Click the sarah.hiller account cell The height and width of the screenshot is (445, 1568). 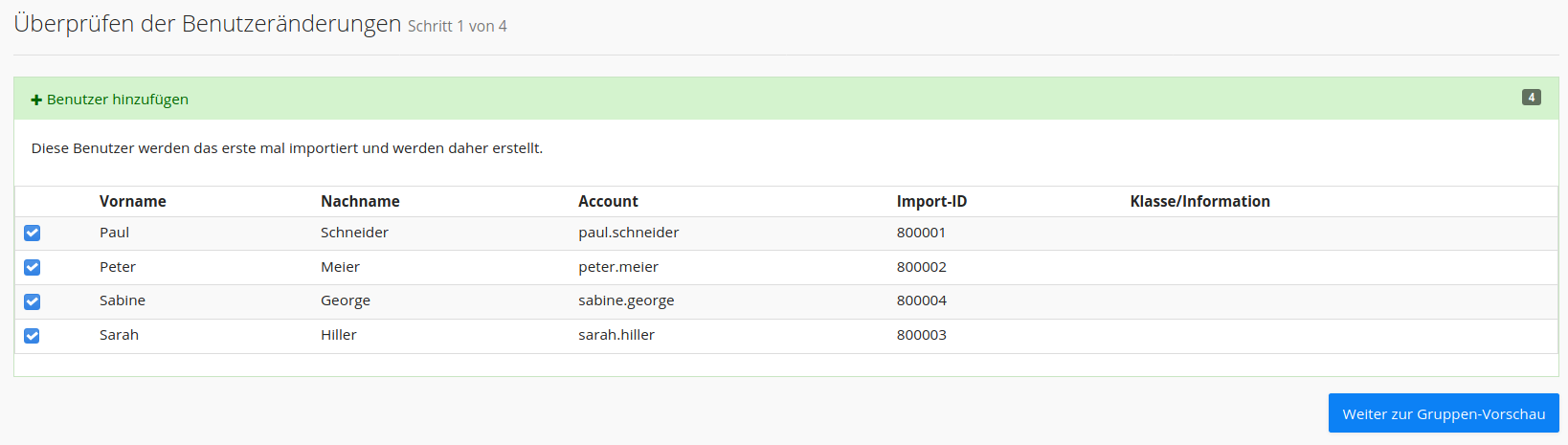click(616, 335)
